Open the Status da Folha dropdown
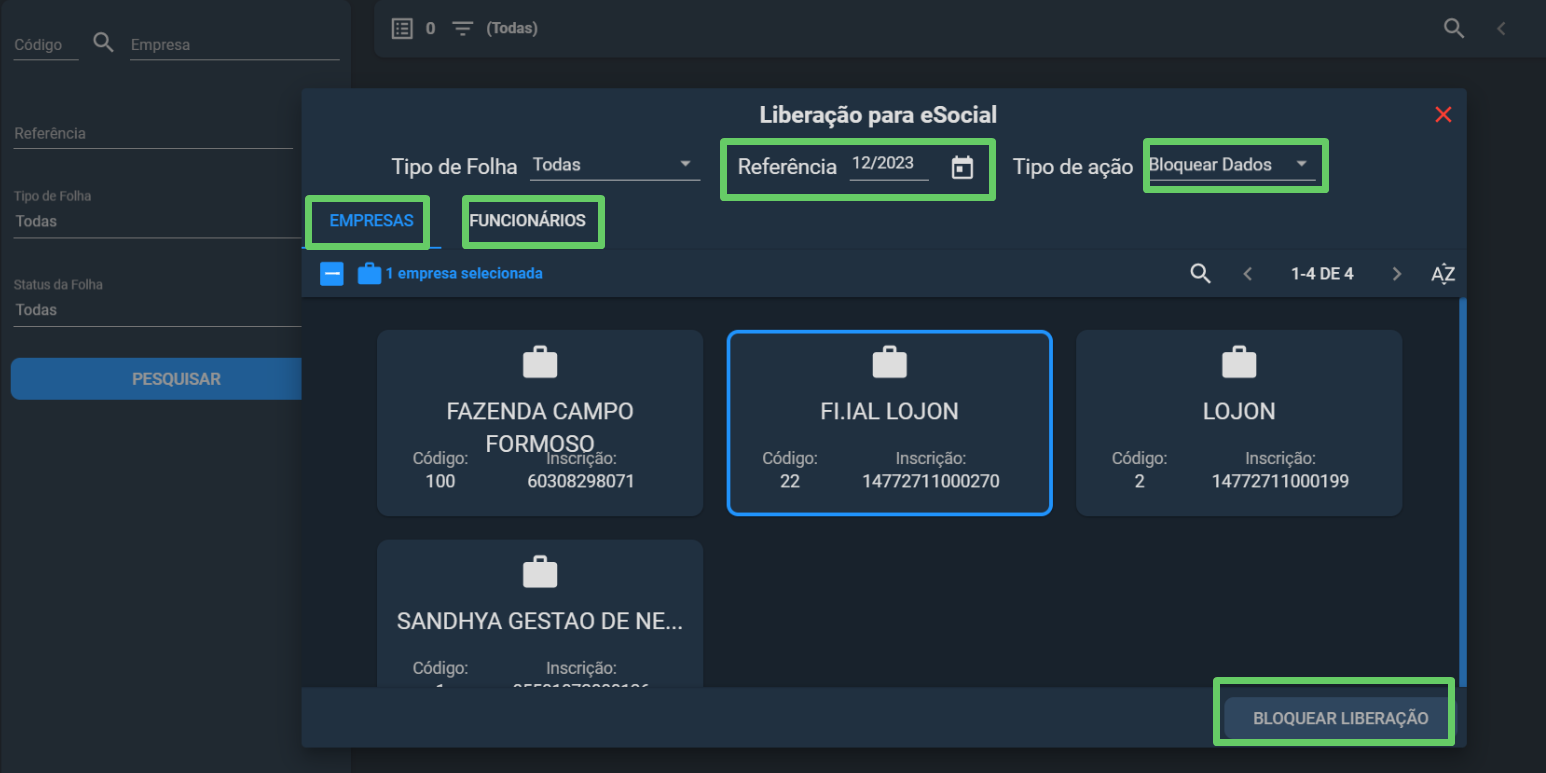The image size is (1546, 773). [157, 310]
